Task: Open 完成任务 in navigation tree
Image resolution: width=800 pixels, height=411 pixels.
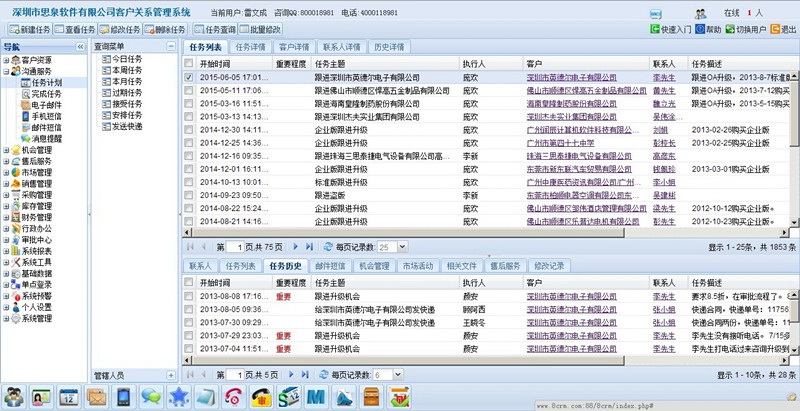Action: [x=46, y=94]
